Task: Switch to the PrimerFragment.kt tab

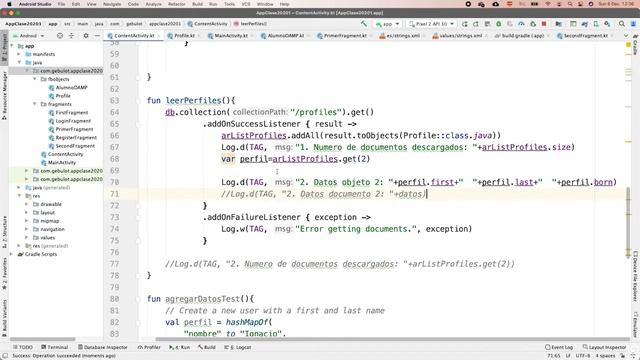Action: [x=344, y=36]
